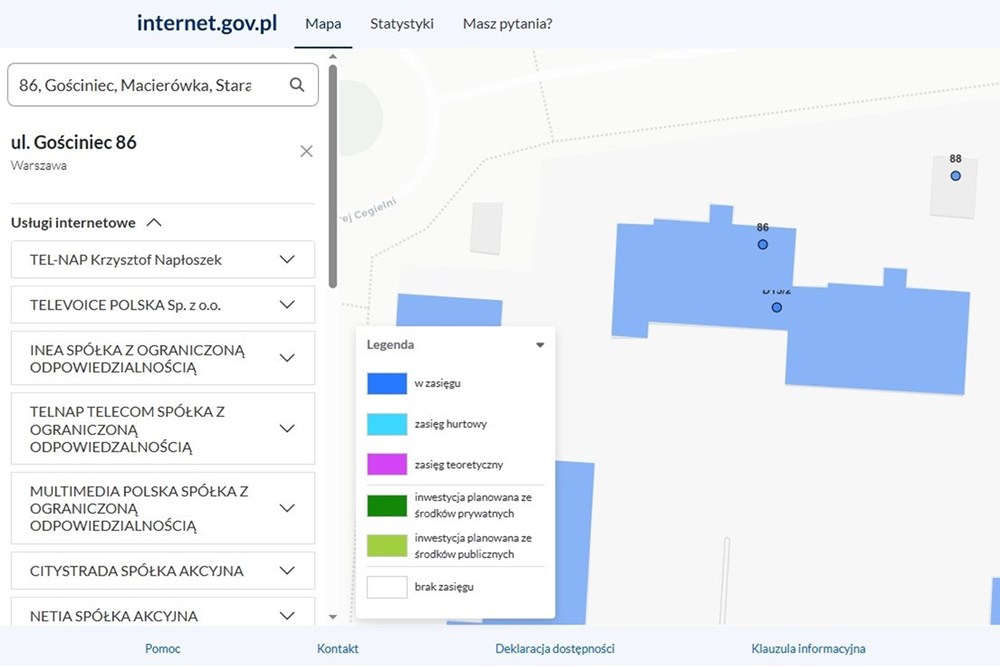Click the Deklaracja dostępności link
The image size is (1000, 667).
pyautogui.click(x=554, y=648)
